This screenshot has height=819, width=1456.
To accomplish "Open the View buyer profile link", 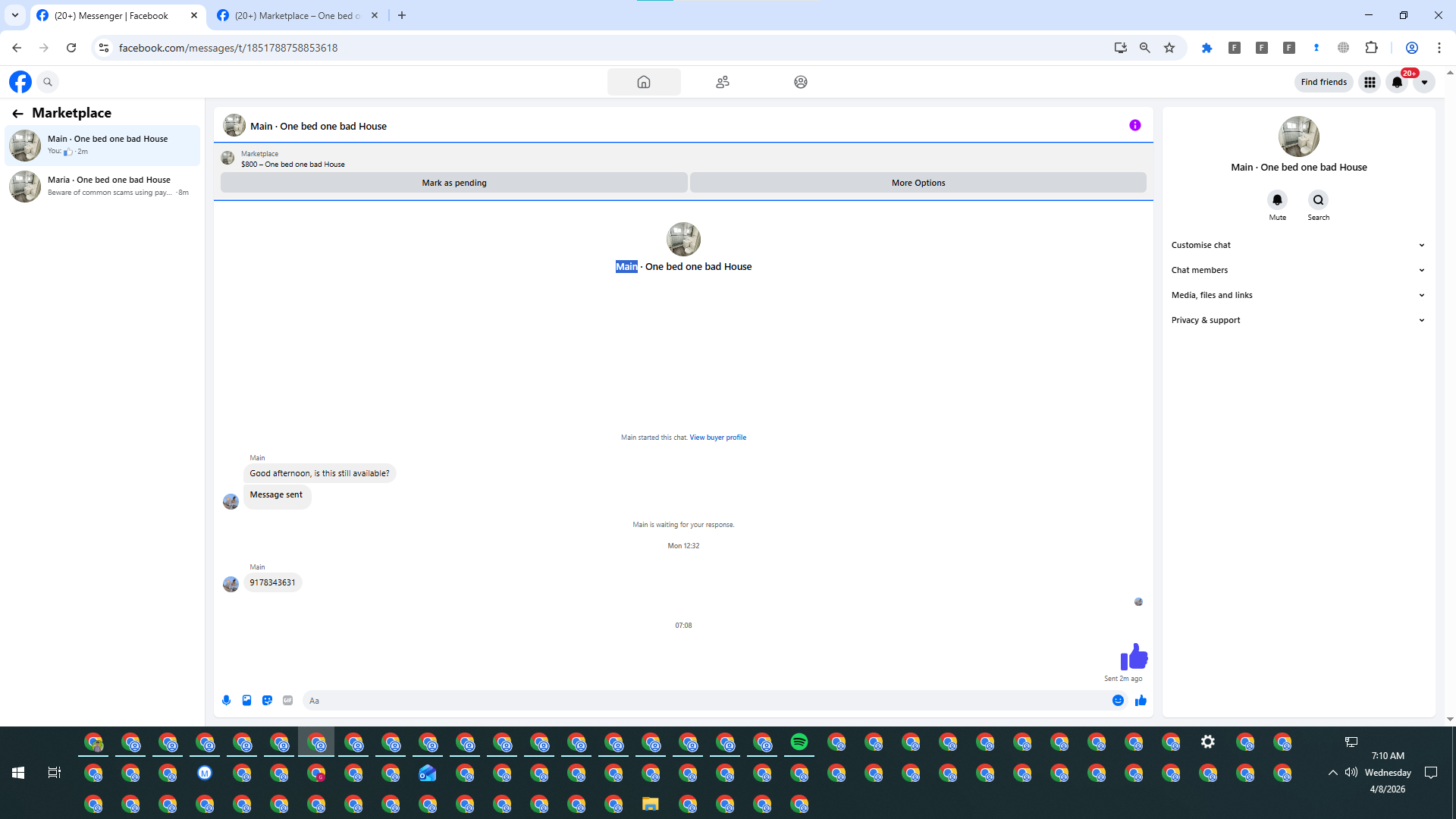I will click(x=717, y=438).
